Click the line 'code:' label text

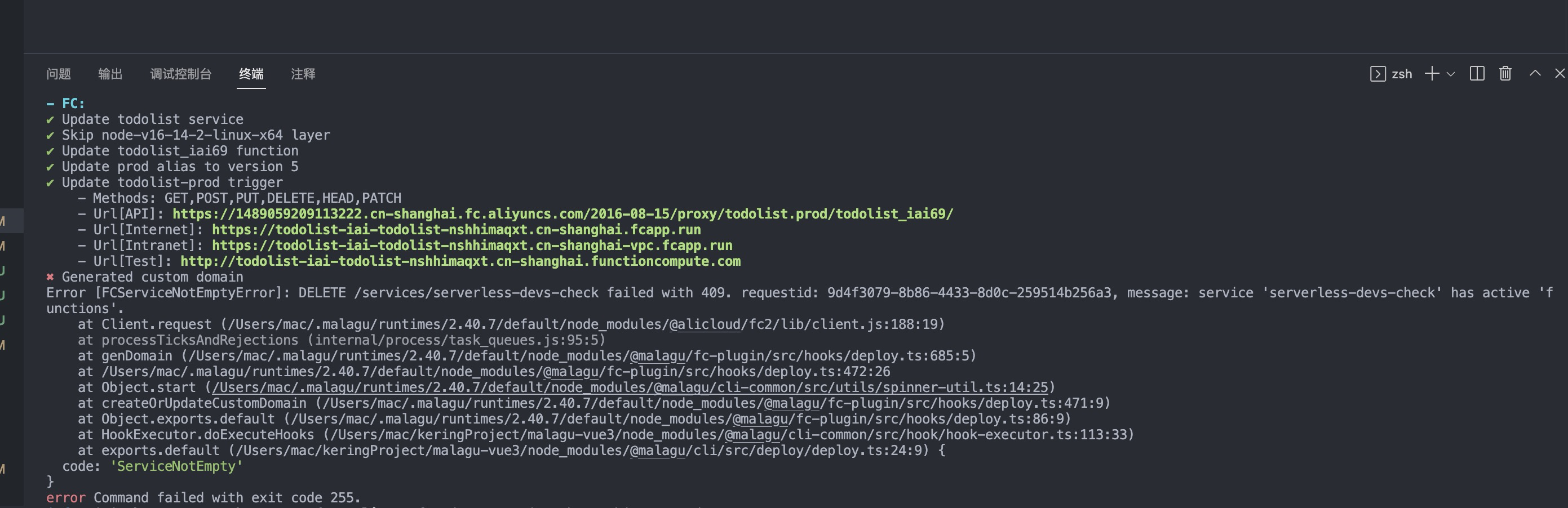pyautogui.click(x=81, y=467)
